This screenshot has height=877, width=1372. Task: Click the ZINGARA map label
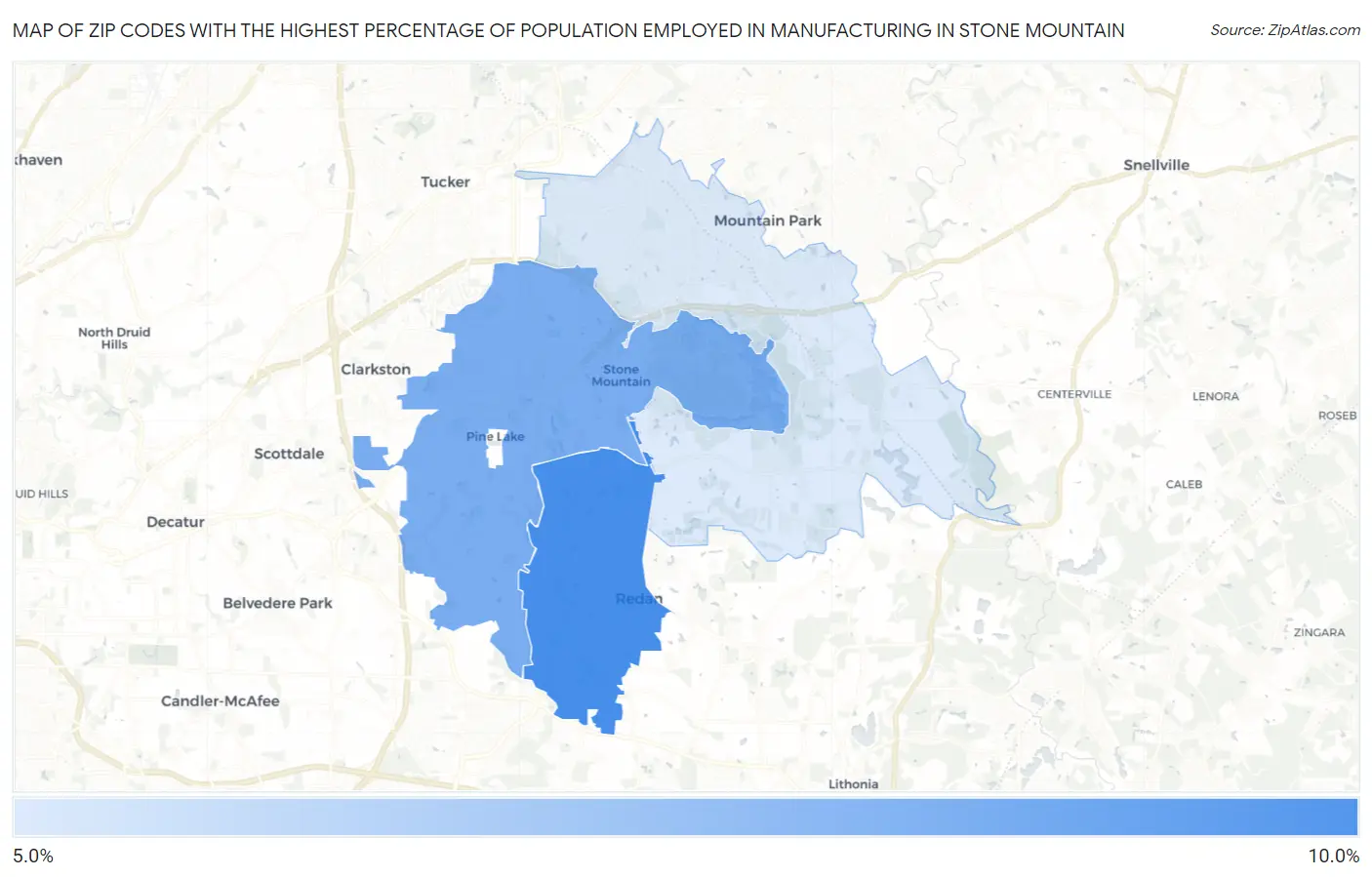(x=1319, y=632)
